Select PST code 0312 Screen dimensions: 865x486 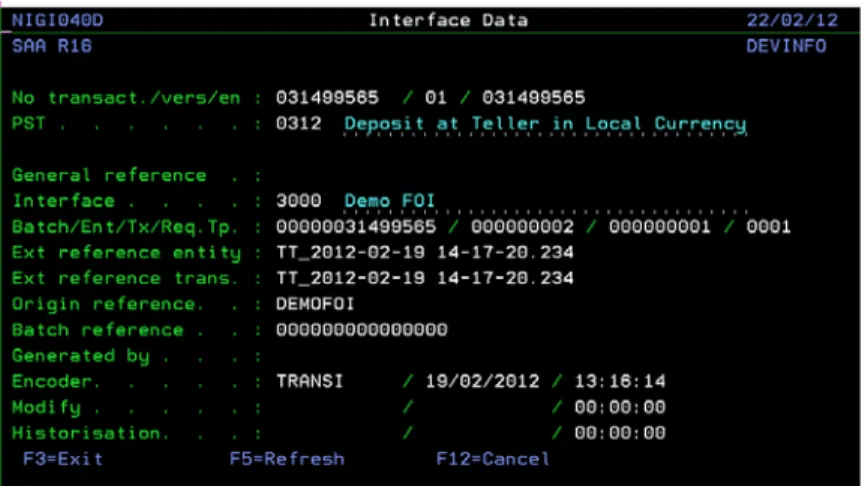pos(298,123)
